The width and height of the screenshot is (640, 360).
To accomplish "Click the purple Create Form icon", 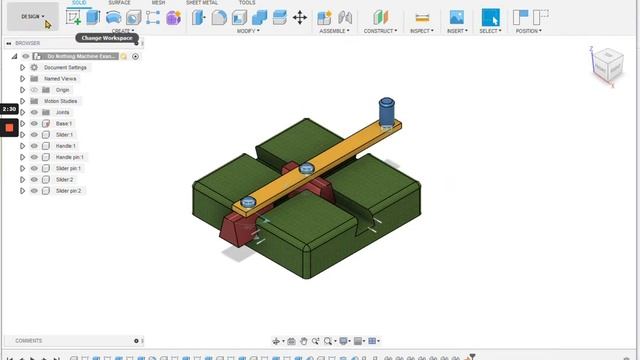I will click(173, 18).
